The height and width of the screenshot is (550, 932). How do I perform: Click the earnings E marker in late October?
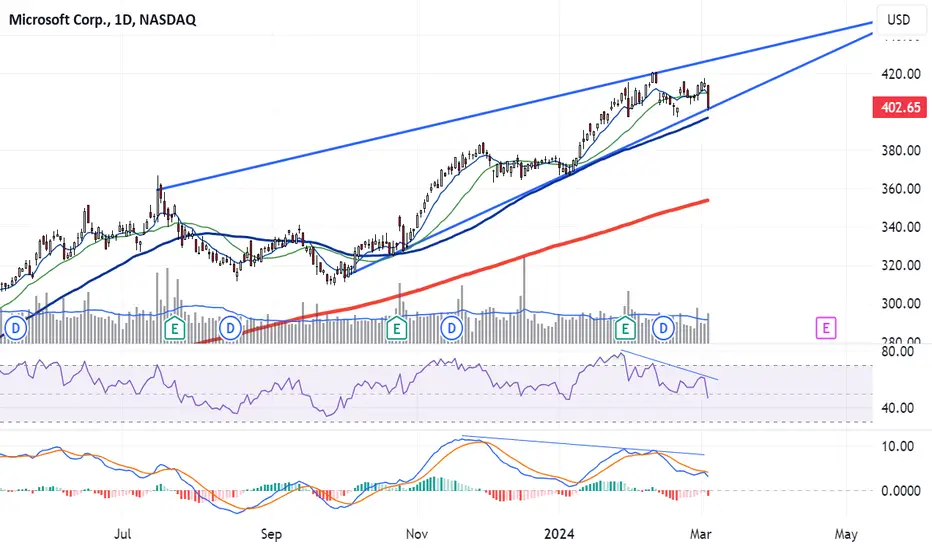tap(396, 328)
